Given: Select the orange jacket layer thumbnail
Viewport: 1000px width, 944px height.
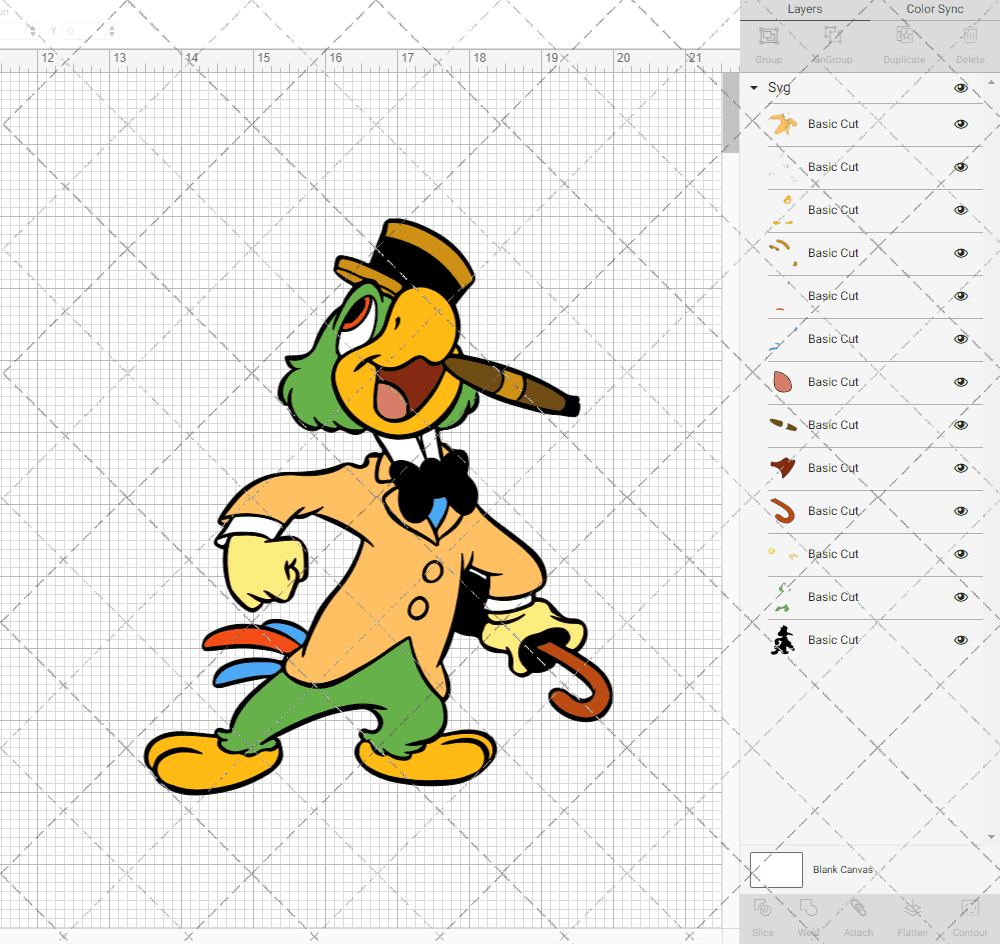Looking at the screenshot, I should coord(783,124).
